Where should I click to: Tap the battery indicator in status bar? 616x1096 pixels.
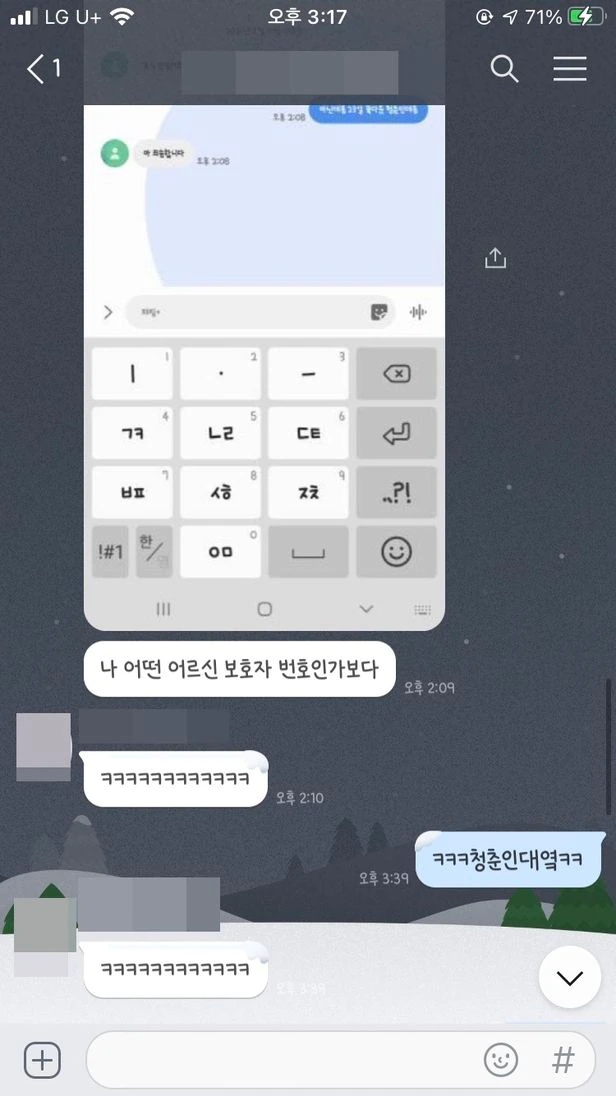click(585, 17)
